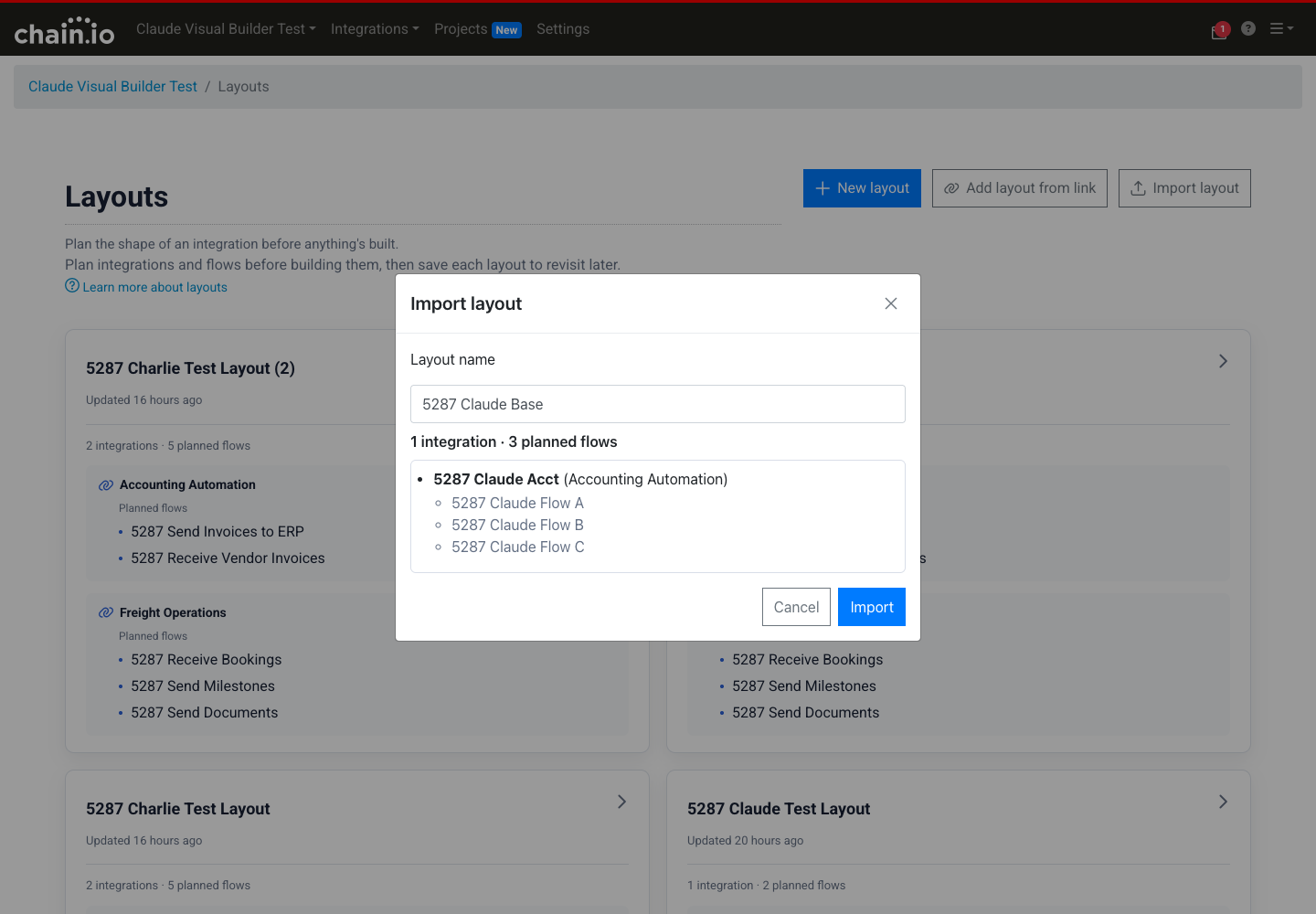Image resolution: width=1316 pixels, height=914 pixels.
Task: Cancel the import dialog
Action: [796, 607]
